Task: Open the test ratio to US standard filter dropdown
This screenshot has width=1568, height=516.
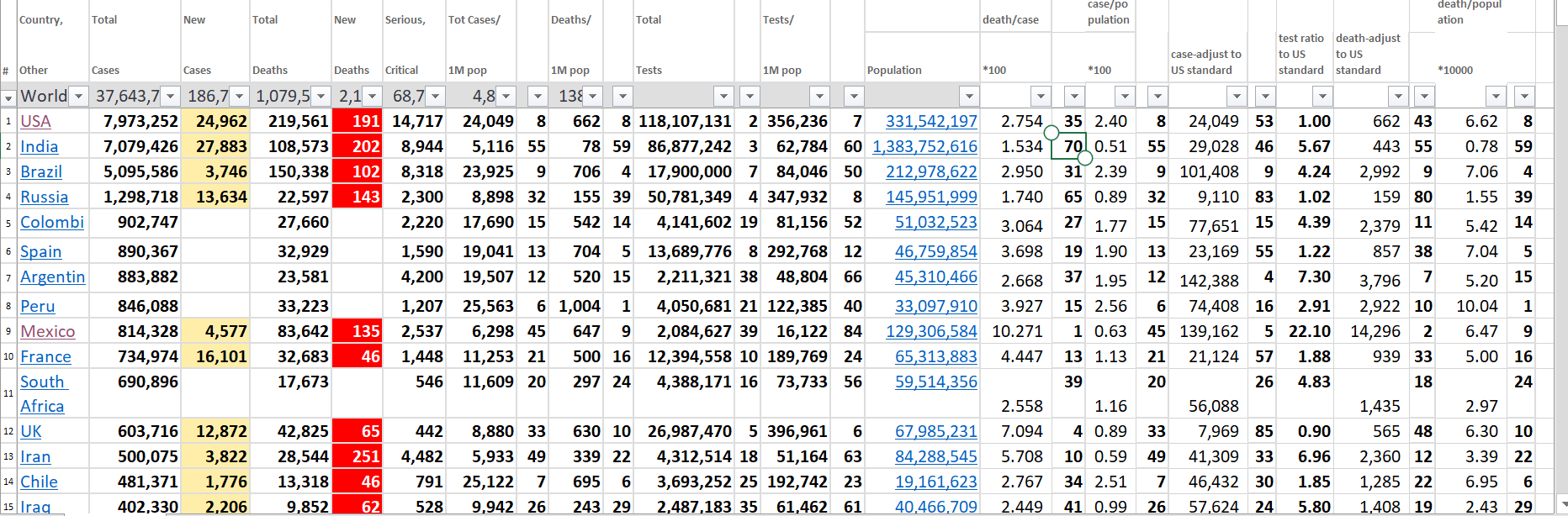Action: tap(1322, 96)
